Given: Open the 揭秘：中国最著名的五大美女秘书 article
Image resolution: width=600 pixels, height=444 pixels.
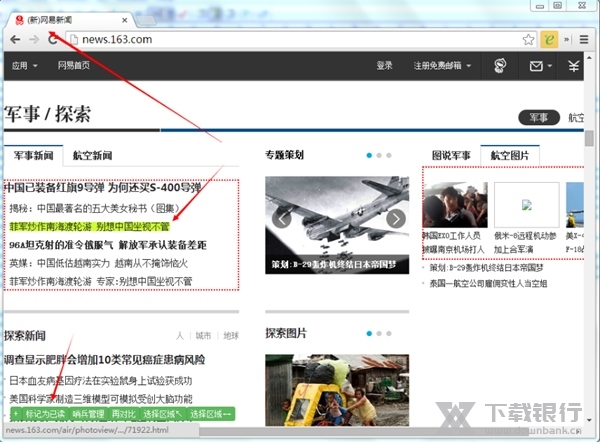Looking at the screenshot, I should click(95, 208).
